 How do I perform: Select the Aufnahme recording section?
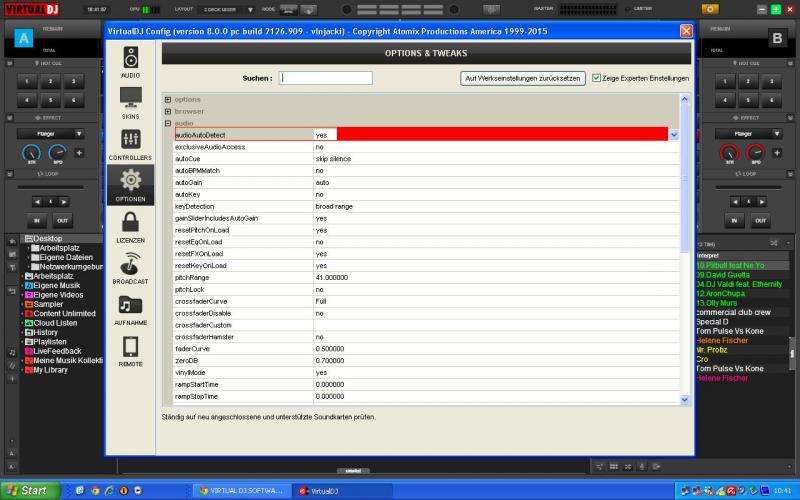[130, 309]
